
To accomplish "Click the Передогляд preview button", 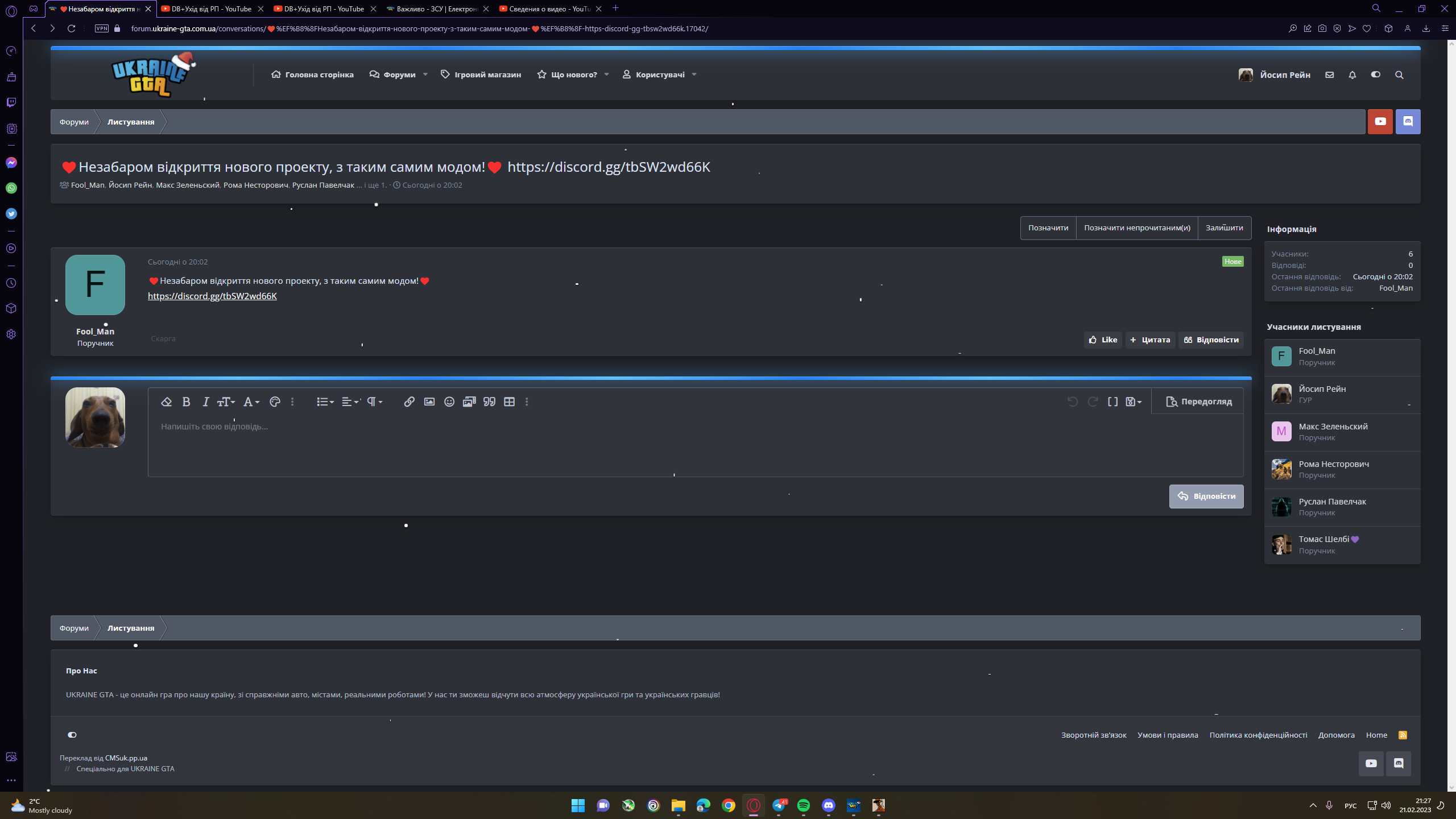I will pos(1199,402).
